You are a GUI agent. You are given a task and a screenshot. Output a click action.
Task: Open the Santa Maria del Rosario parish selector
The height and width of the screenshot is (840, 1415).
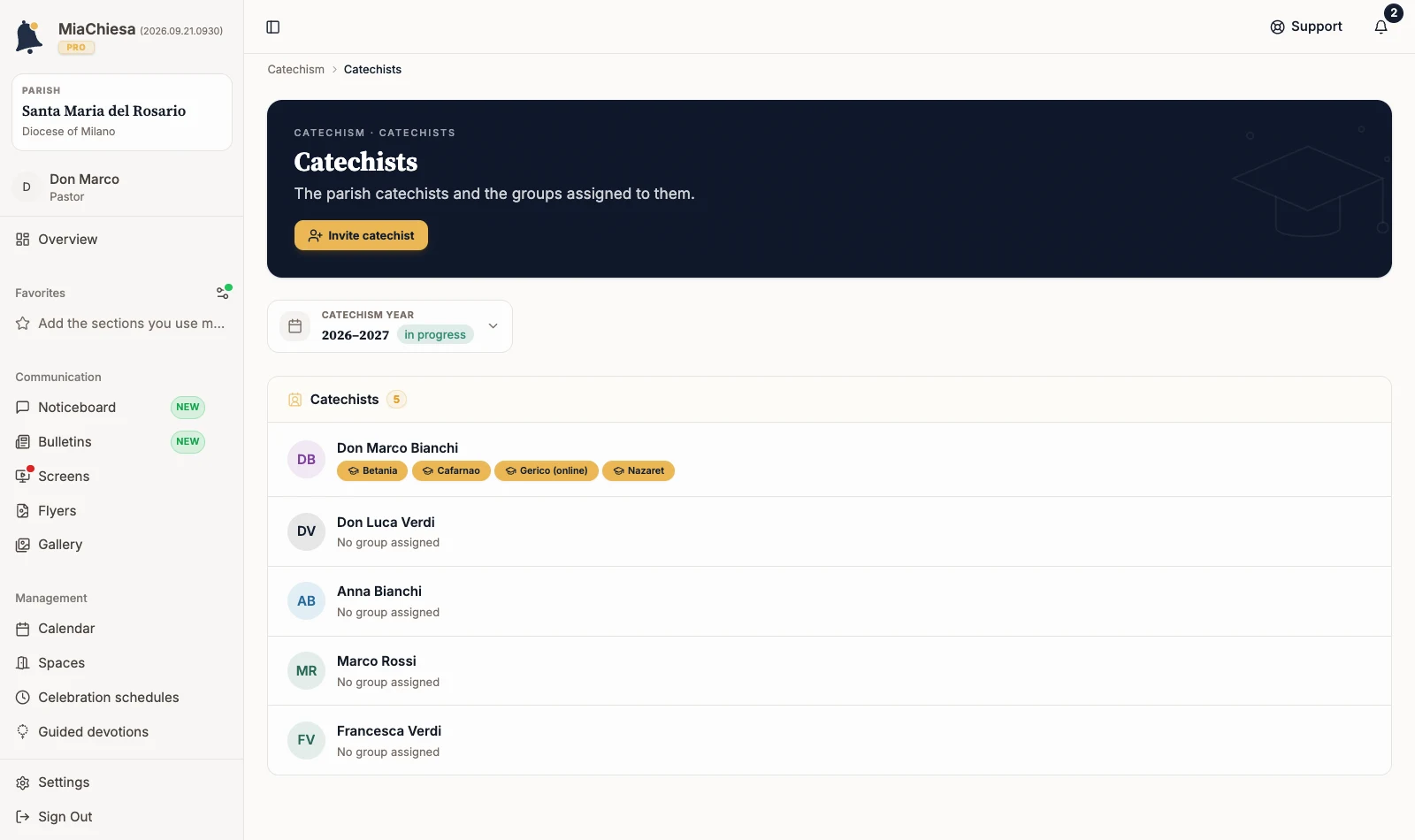click(122, 112)
